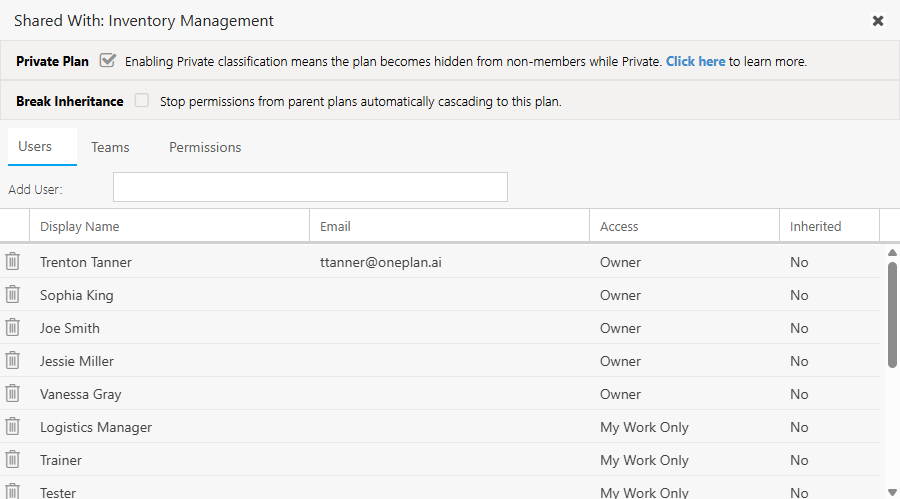Select Owner access cell for Sophia King
Image resolution: width=900 pixels, height=499 pixels.
click(x=684, y=295)
